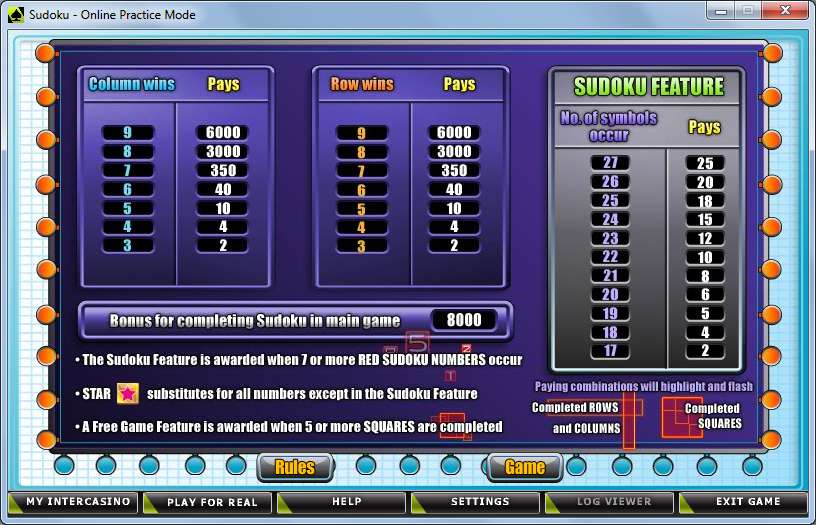Click the 8000 bonus value
Screen dimensions: 816x525
point(464,319)
